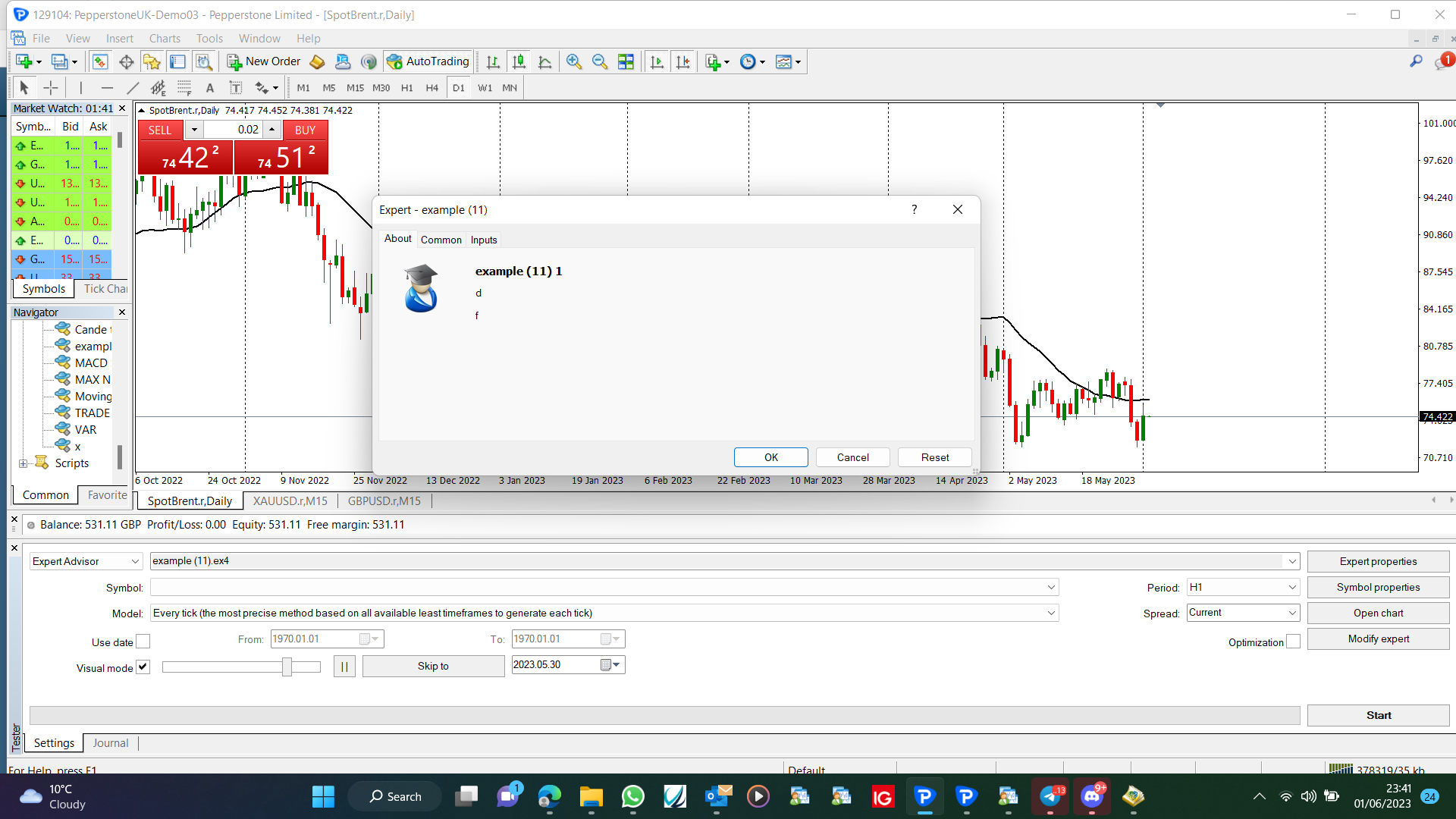This screenshot has height=819, width=1456.
Task: Click Cancel in the Expert dialog
Action: click(x=852, y=457)
